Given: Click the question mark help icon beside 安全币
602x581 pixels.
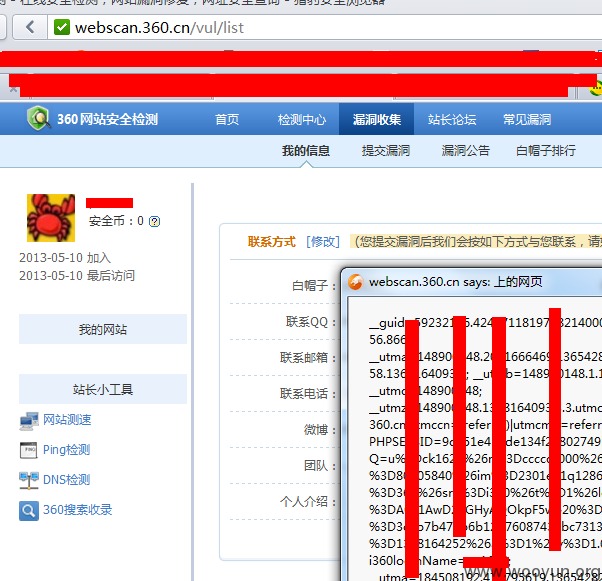Looking at the screenshot, I should pyautogui.click(x=154, y=222).
